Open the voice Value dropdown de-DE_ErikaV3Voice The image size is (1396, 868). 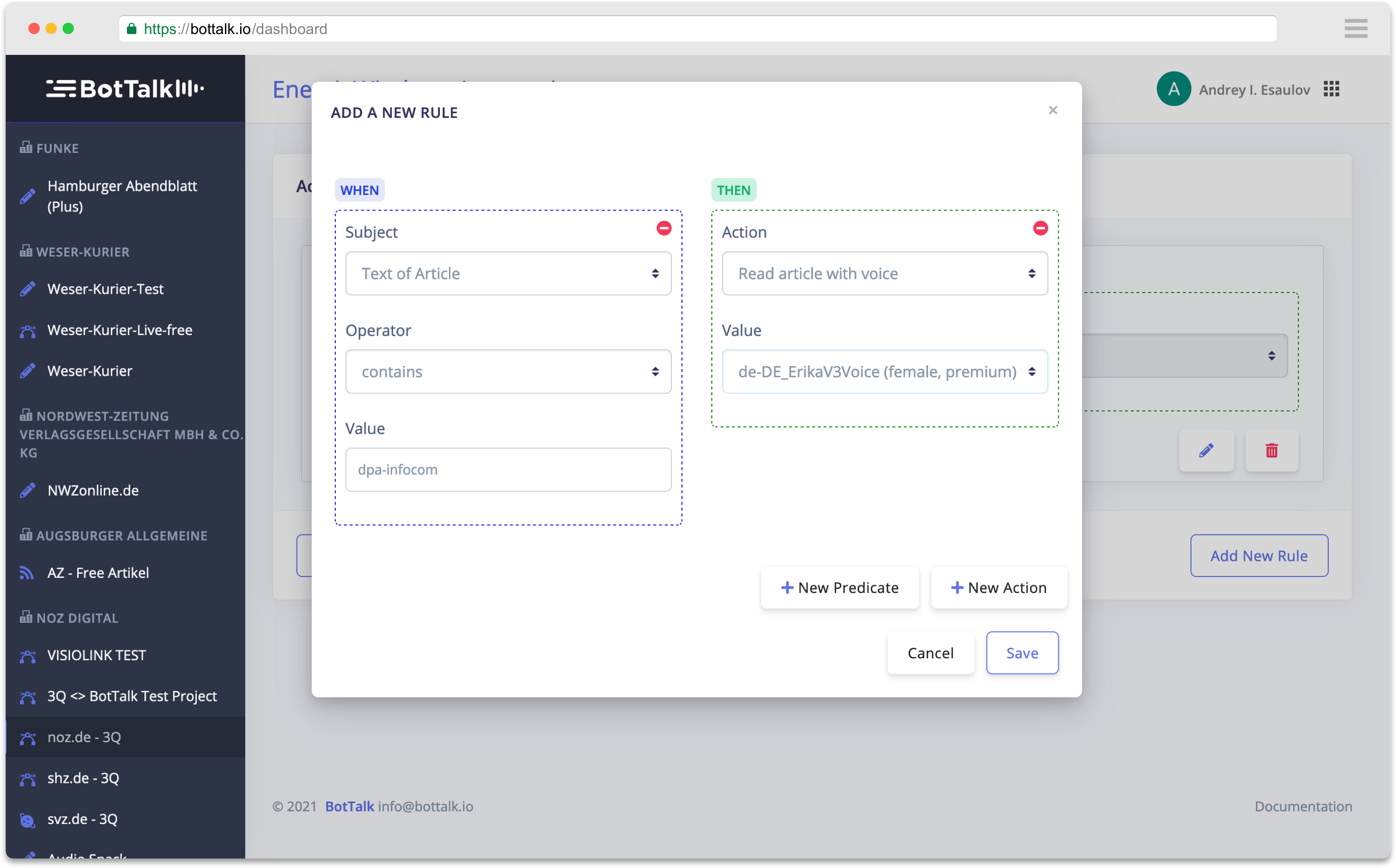(x=885, y=372)
